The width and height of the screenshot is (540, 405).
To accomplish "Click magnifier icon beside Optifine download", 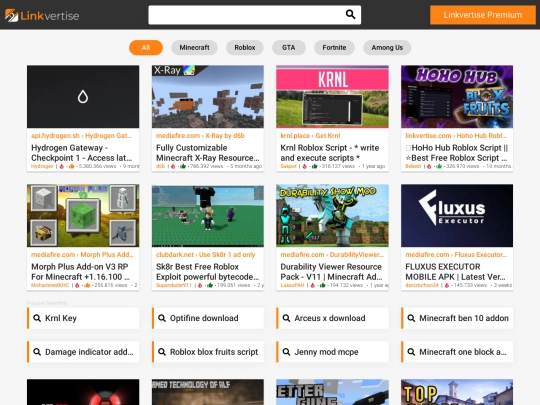I will coord(162,318).
